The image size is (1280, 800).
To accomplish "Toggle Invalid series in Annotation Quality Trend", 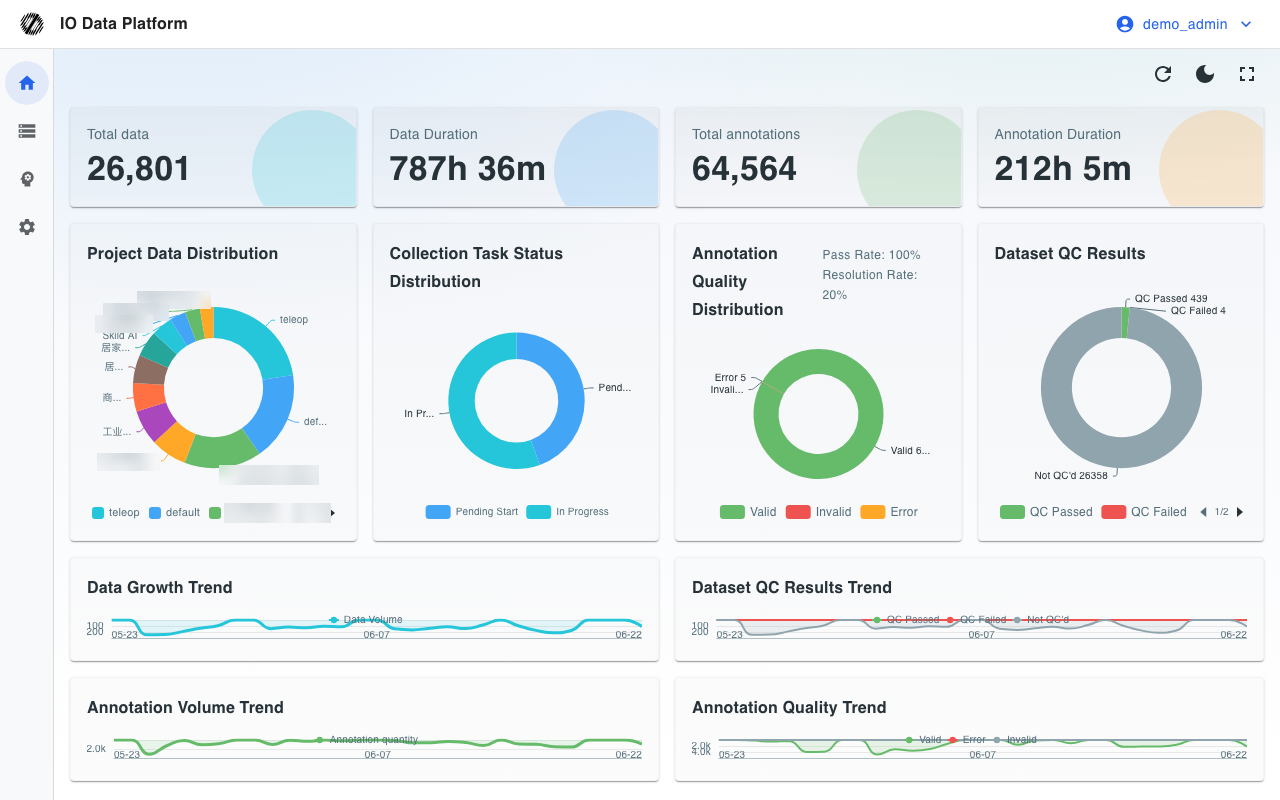I will 1014,740.
